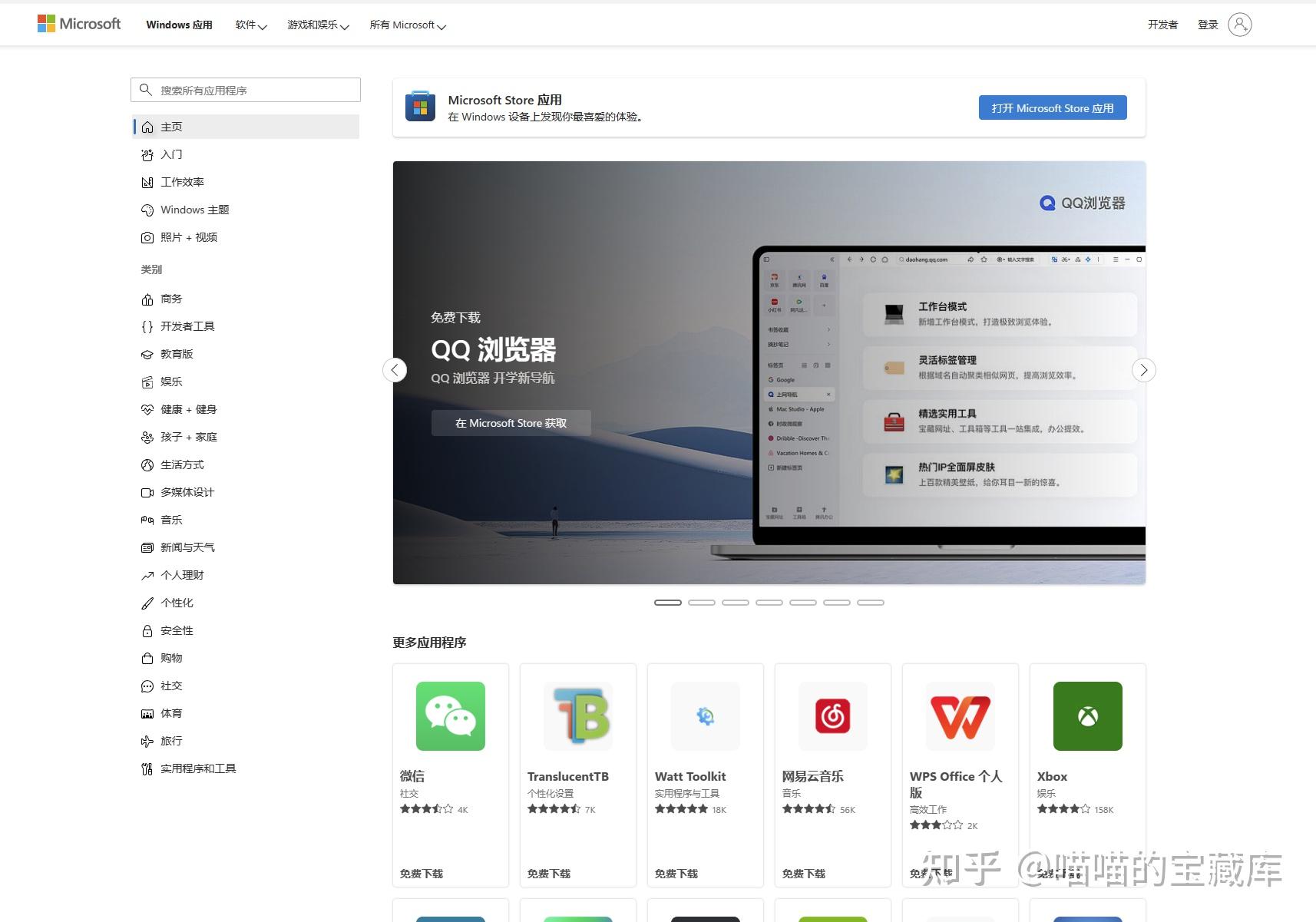This screenshot has height=922, width=1316.
Task: Click 免费下载 under TranslucentTB
Action: (549, 874)
